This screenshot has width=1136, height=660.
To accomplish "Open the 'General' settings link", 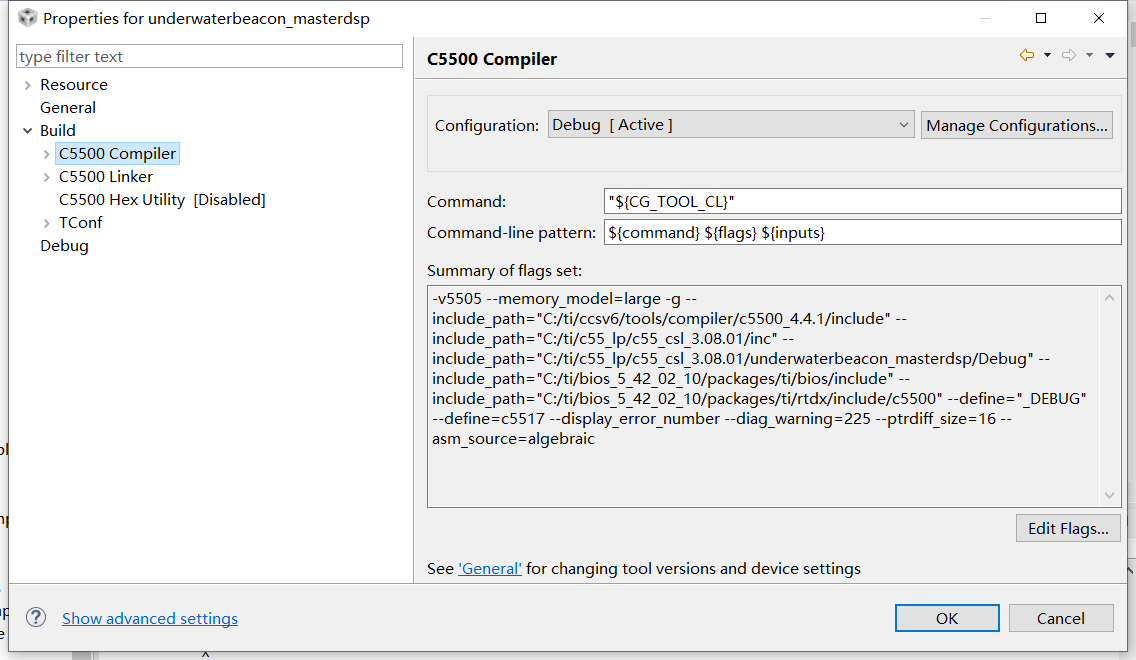I will click(490, 569).
